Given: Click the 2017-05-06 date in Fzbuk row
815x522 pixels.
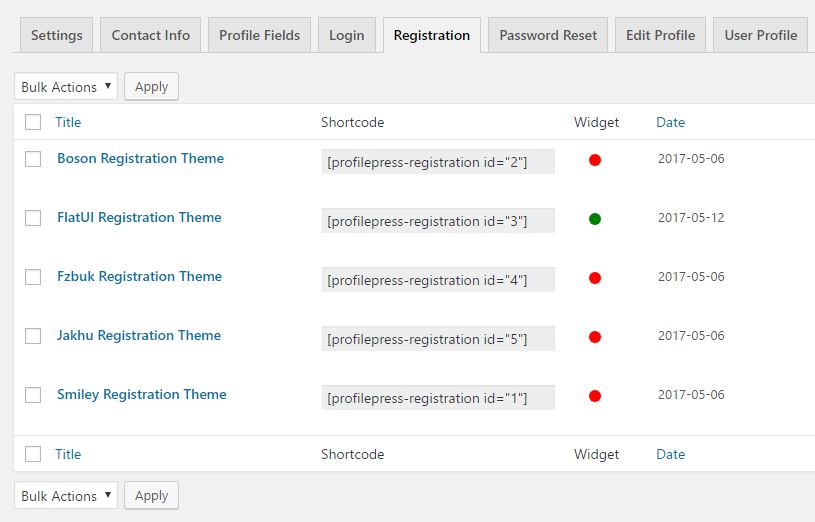Looking at the screenshot, I should tap(691, 277).
